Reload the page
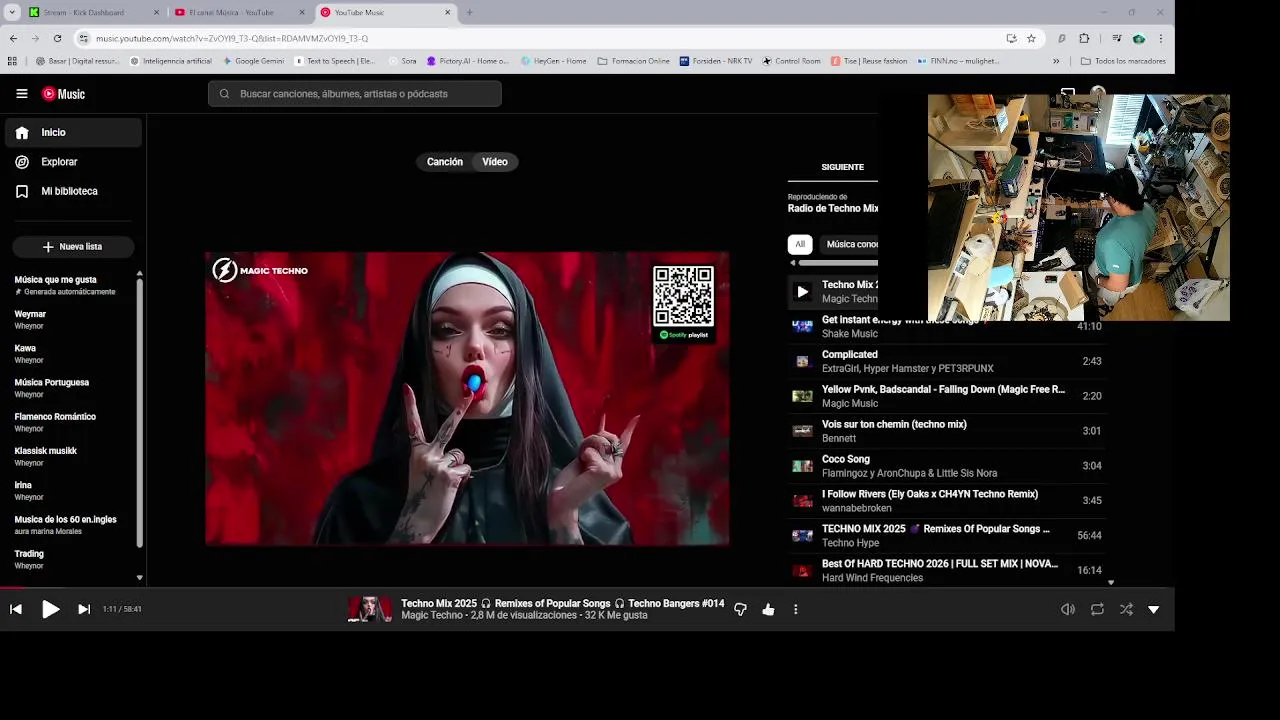The image size is (1280, 720). (57, 38)
